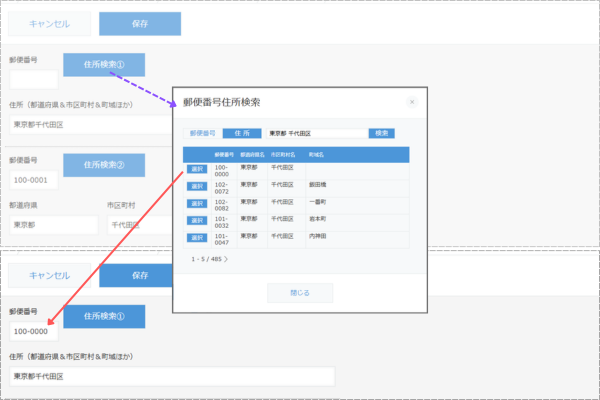
Task: Open 住所検索① in the top form
Action: [104, 65]
